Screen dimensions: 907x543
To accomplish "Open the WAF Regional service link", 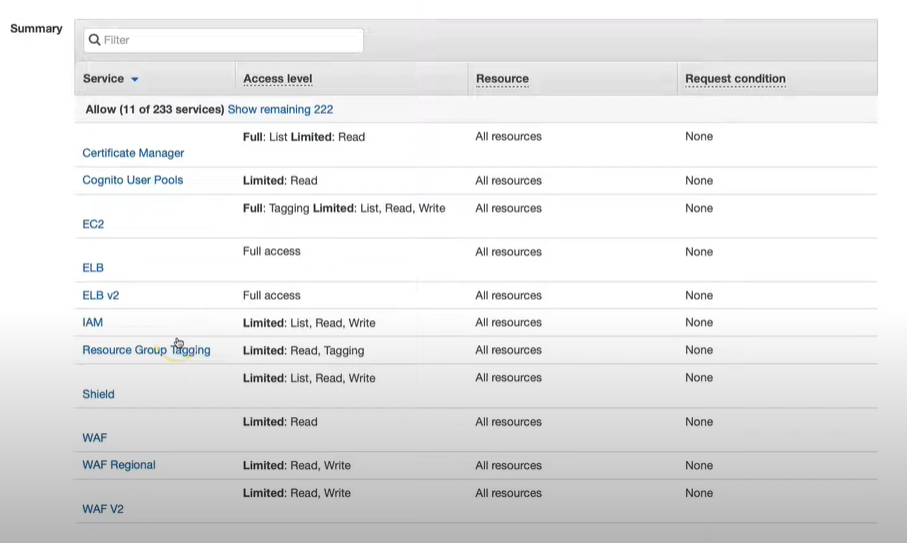I will point(119,465).
